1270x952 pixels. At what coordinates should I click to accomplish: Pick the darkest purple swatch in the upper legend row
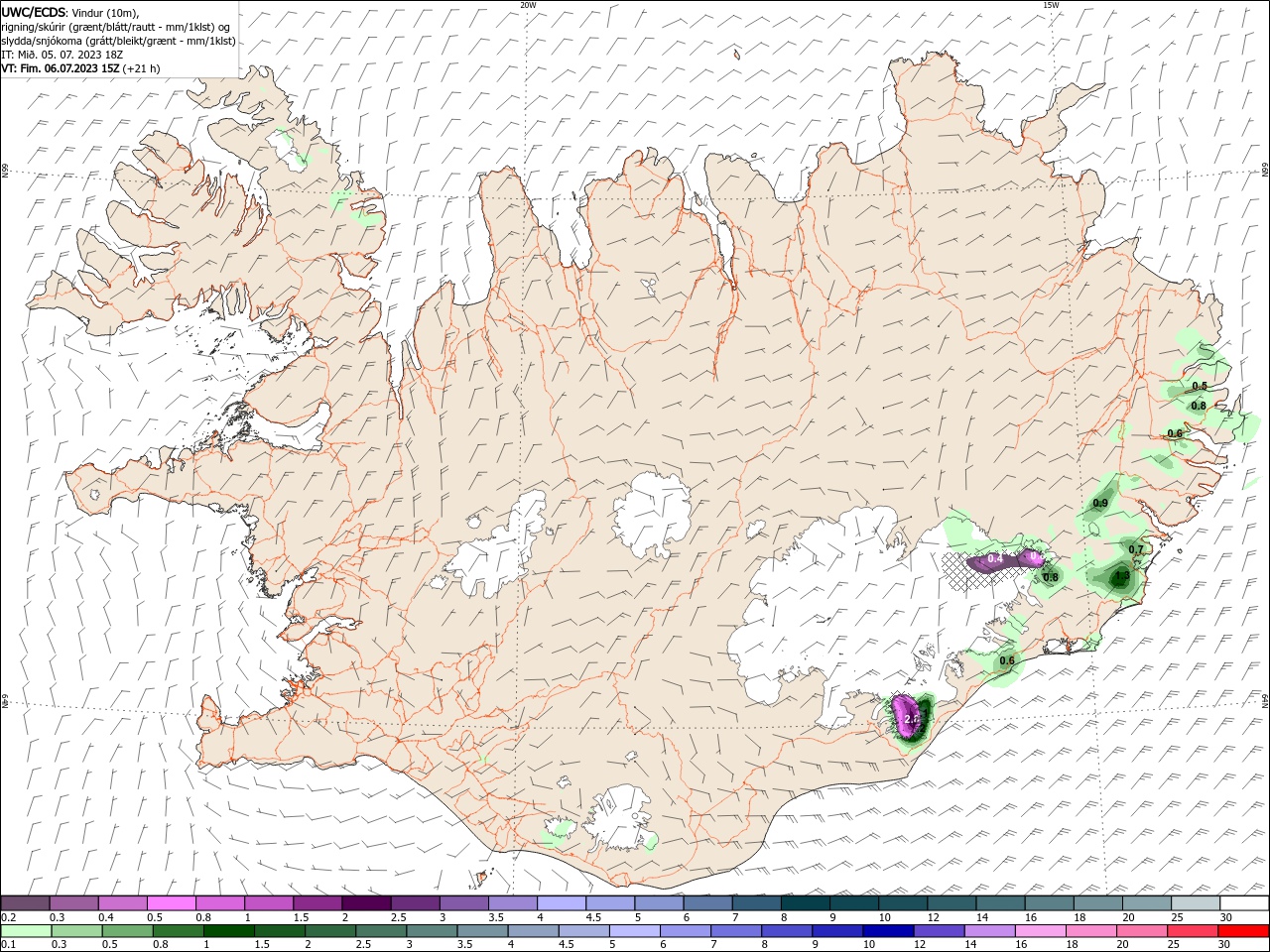(366, 903)
